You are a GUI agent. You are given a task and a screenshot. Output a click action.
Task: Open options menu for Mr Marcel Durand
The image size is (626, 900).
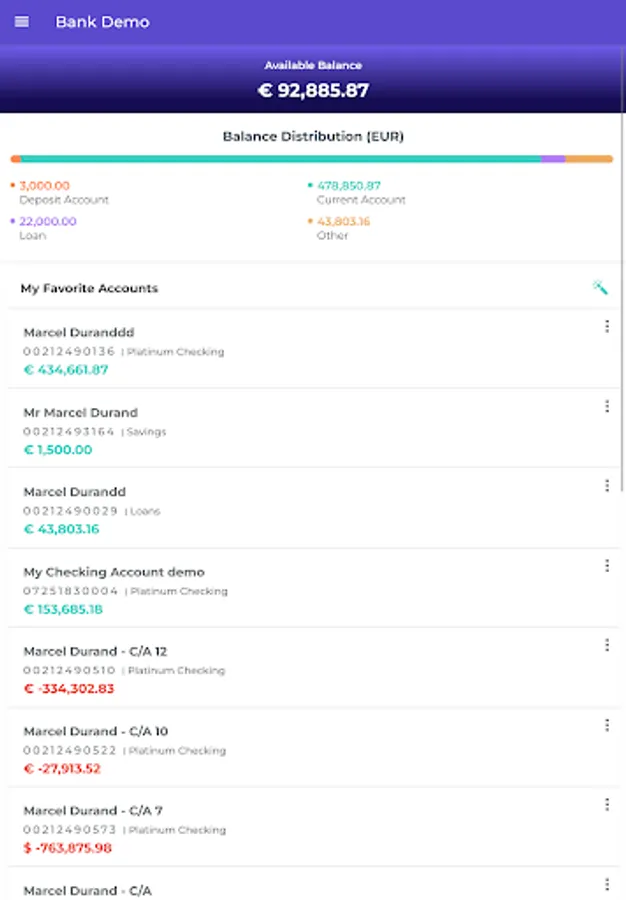(x=607, y=406)
